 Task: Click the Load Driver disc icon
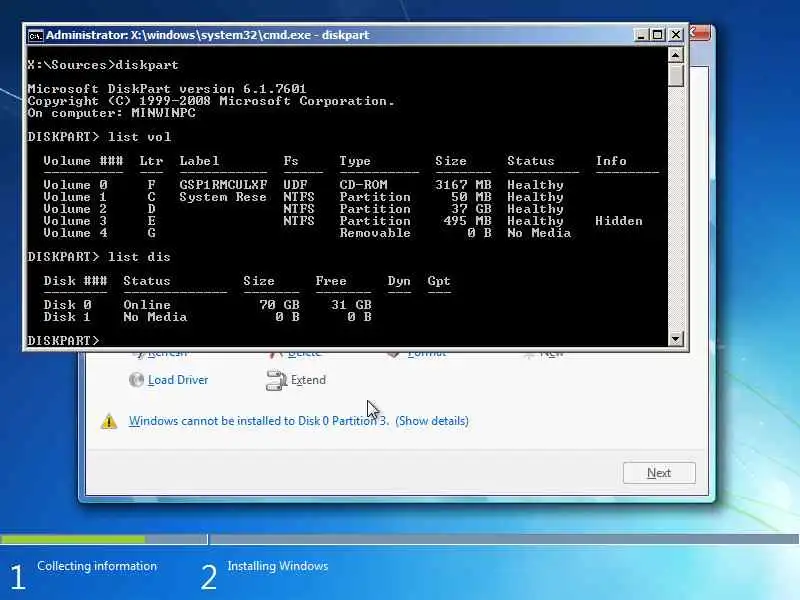(136, 380)
